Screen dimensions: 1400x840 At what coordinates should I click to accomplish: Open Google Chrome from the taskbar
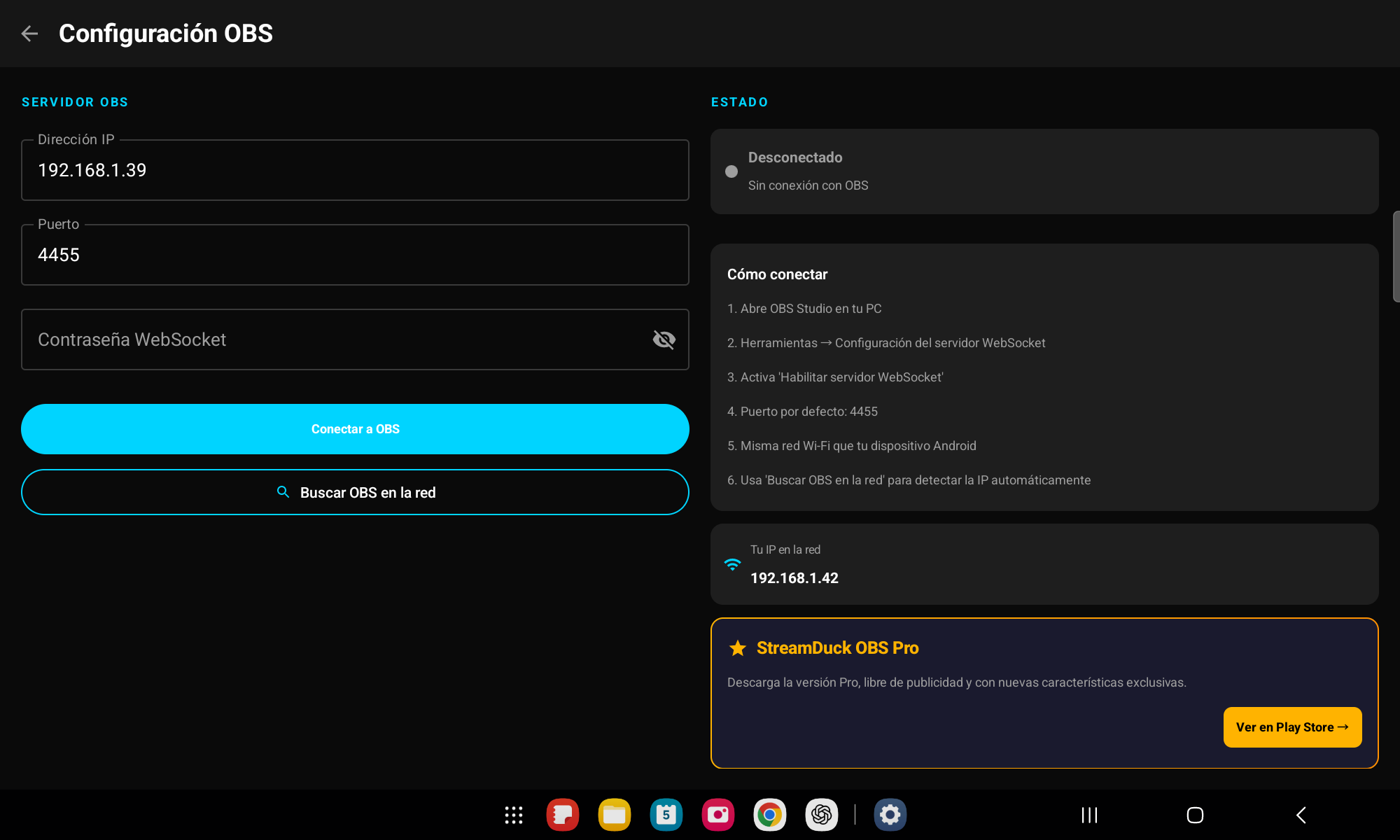pos(769,815)
